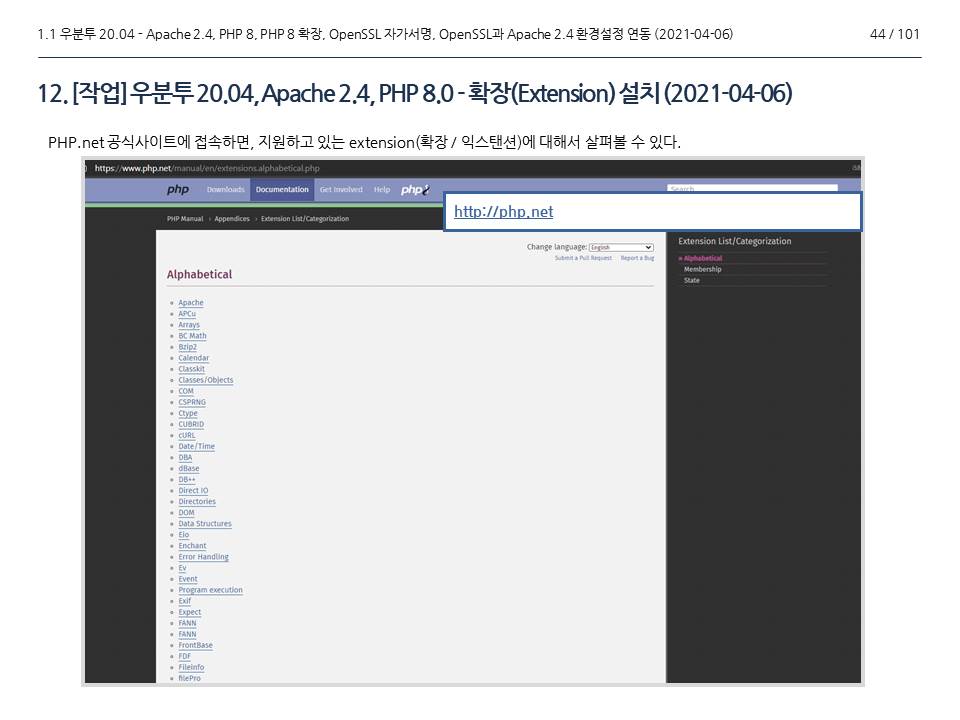This screenshot has height=720, width=960.
Task: Open the Program execution link
Action: pos(211,590)
